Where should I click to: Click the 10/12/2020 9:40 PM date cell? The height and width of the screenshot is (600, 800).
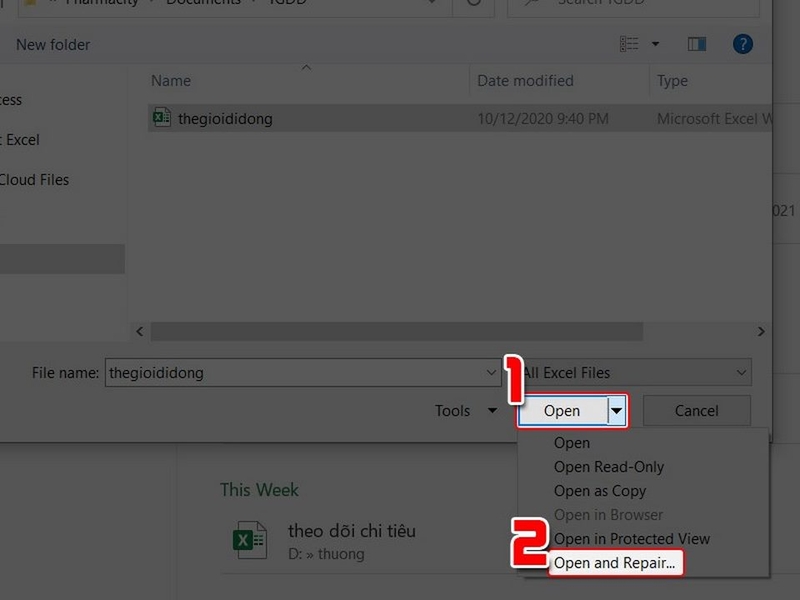click(543, 119)
